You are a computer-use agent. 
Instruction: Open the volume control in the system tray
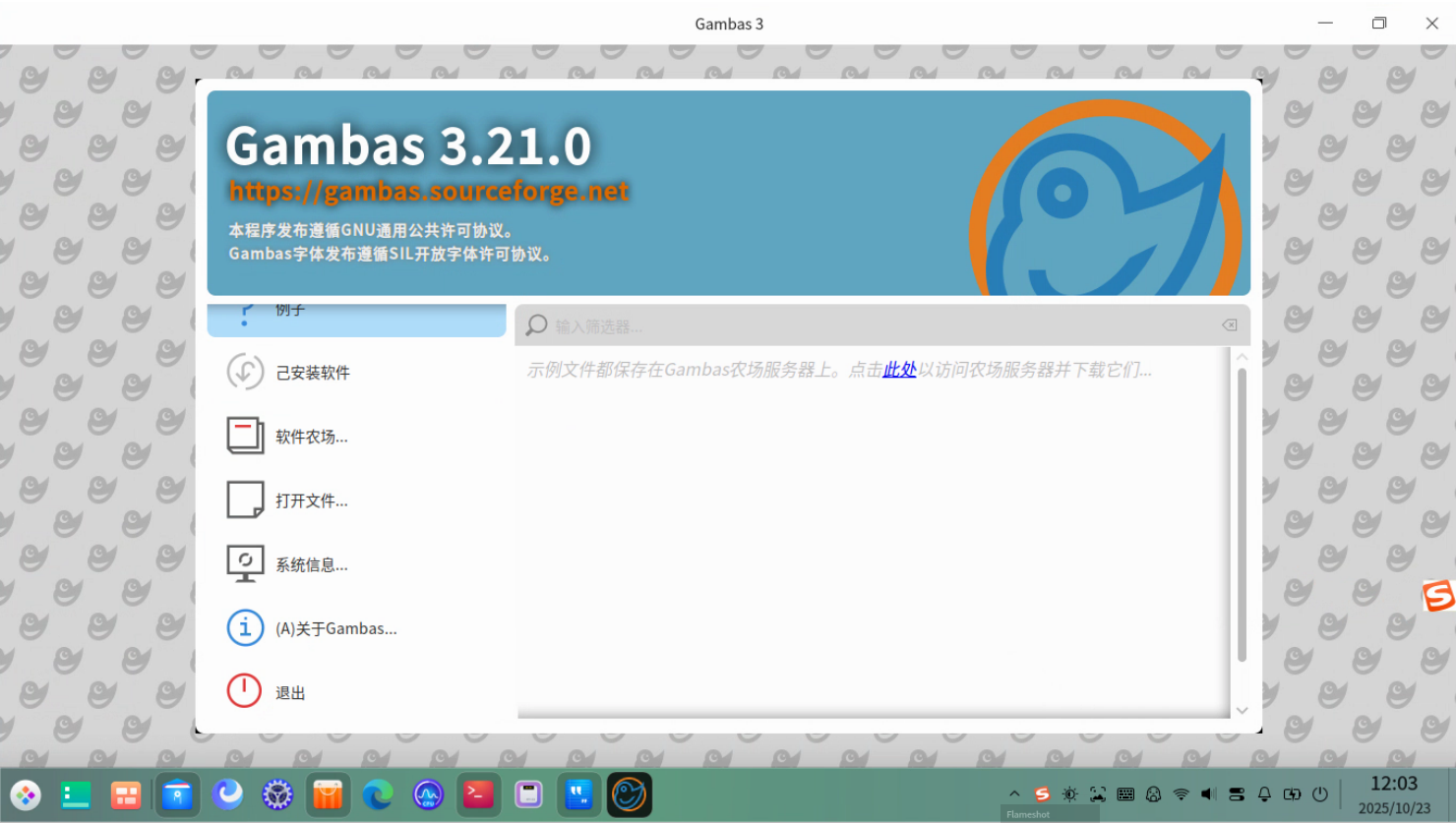(x=1208, y=794)
